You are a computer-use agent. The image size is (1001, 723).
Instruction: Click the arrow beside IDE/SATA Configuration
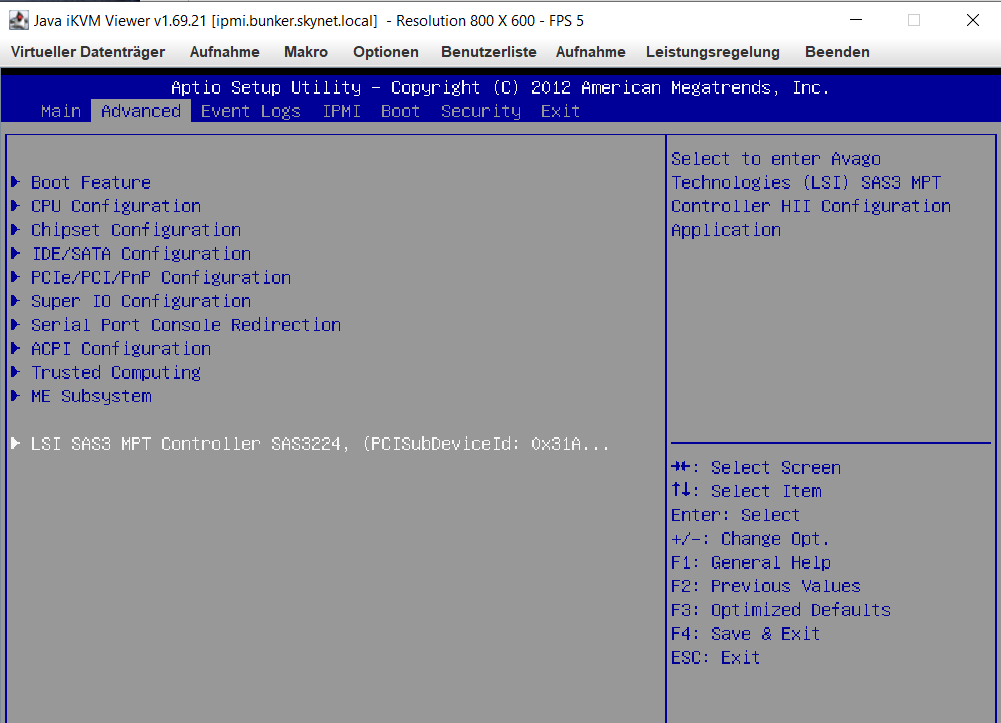click(x=15, y=253)
